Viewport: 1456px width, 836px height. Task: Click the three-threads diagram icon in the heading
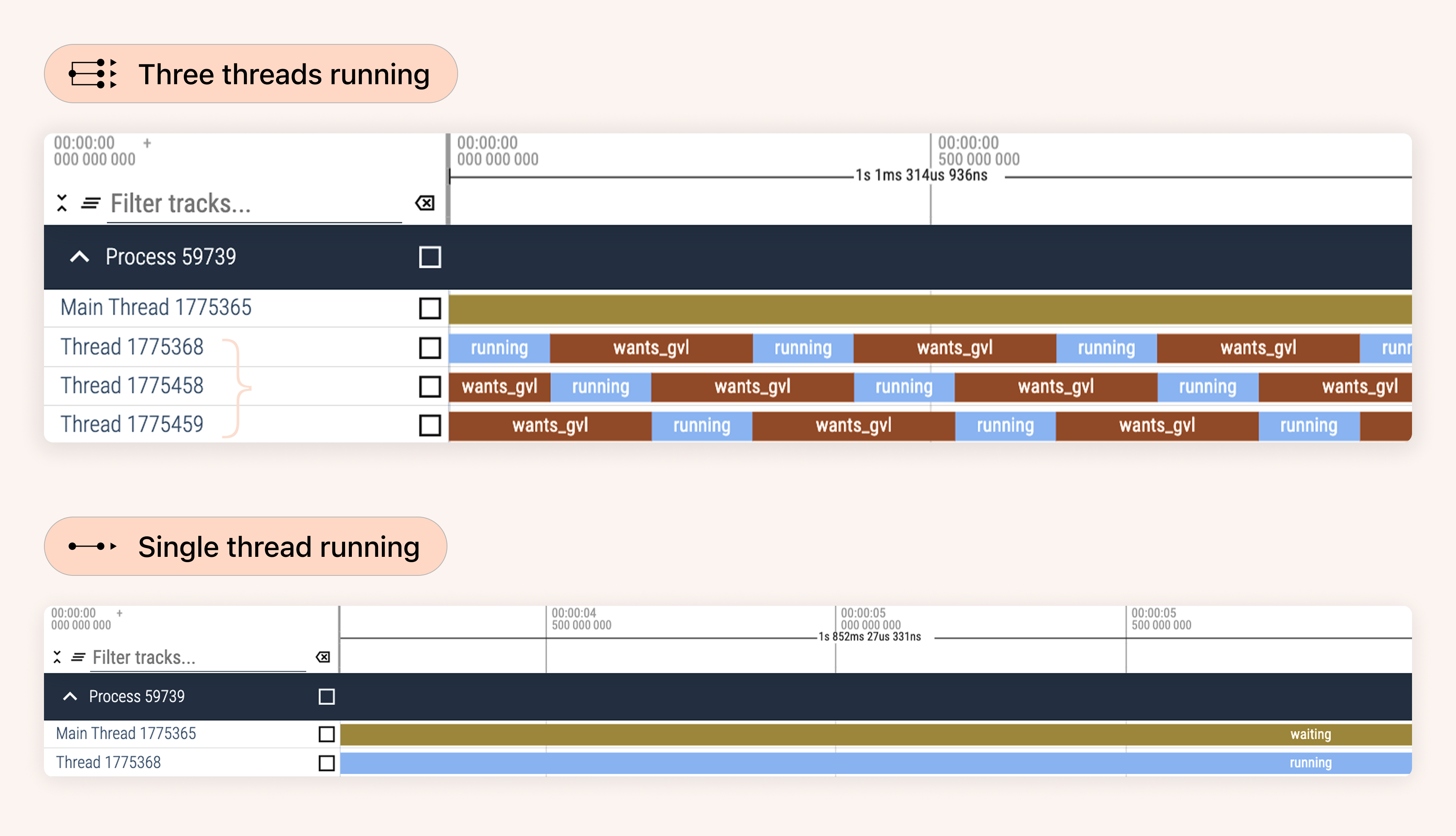point(92,74)
